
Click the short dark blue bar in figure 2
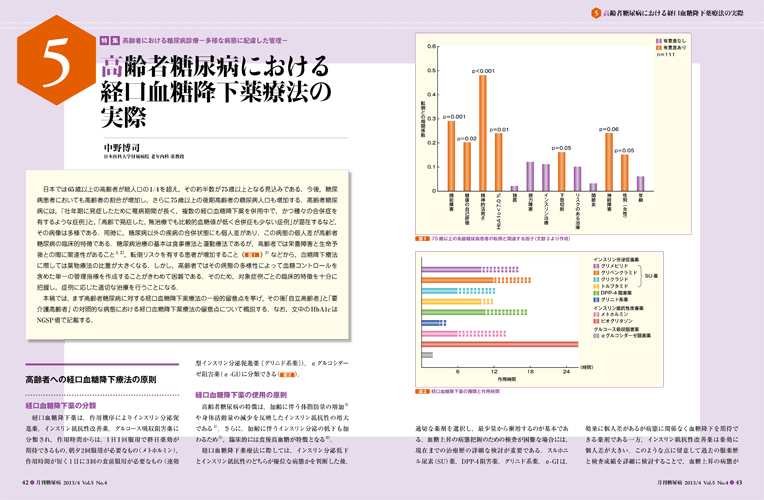(x=434, y=323)
